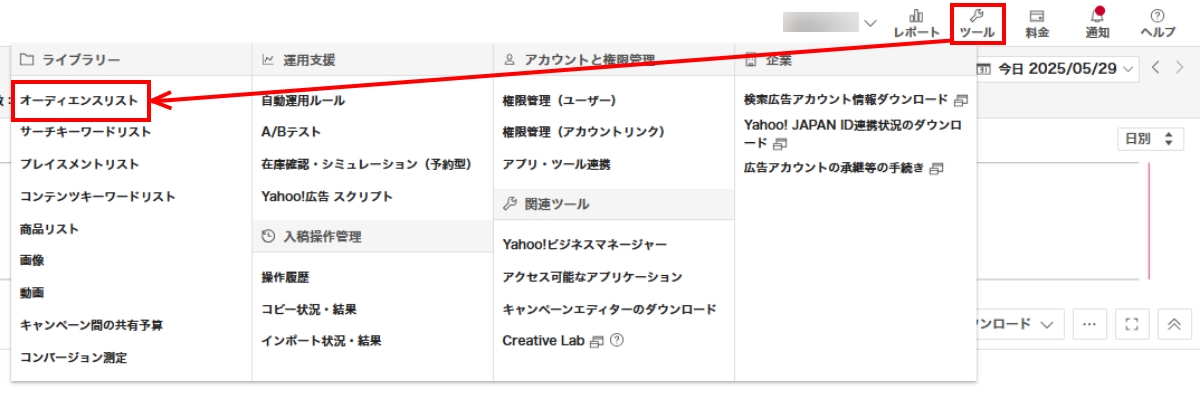Open the 料金 billing icon

click(1037, 23)
